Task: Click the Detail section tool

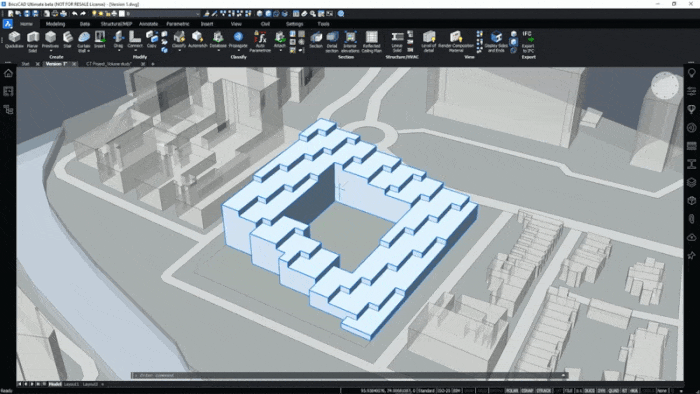Action: (x=332, y=41)
